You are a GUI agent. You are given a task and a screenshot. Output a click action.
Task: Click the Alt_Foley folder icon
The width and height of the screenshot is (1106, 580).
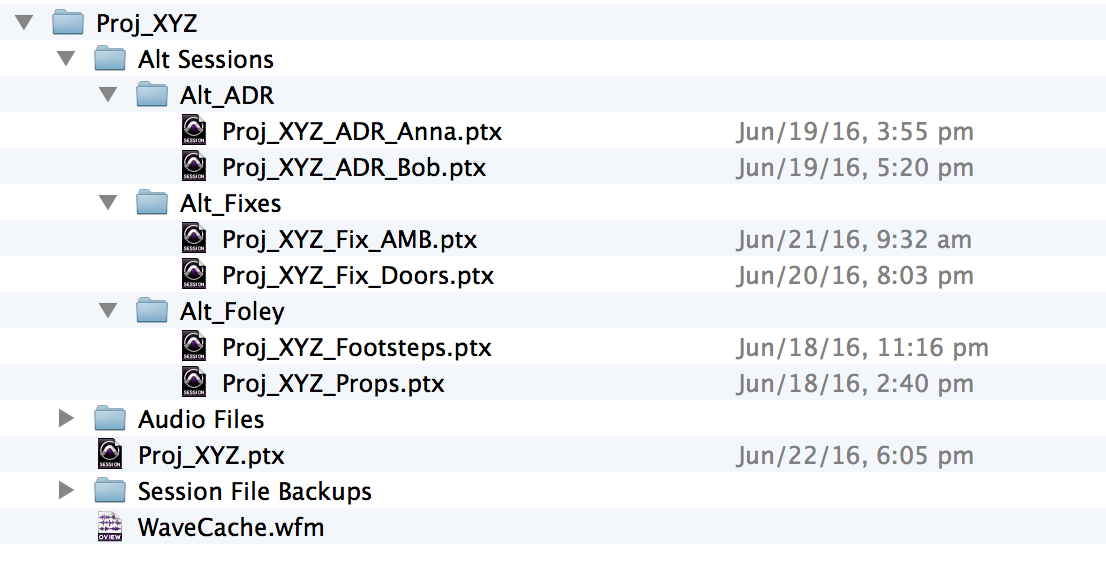152,311
